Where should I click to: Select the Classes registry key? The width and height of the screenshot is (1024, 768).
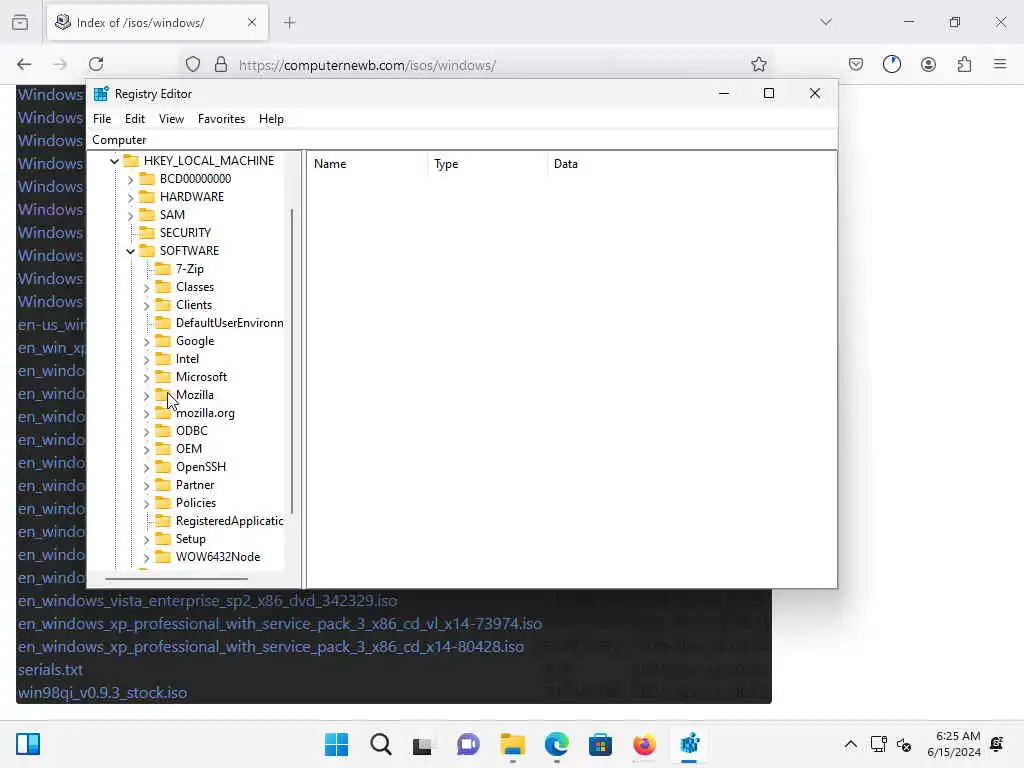coord(195,287)
